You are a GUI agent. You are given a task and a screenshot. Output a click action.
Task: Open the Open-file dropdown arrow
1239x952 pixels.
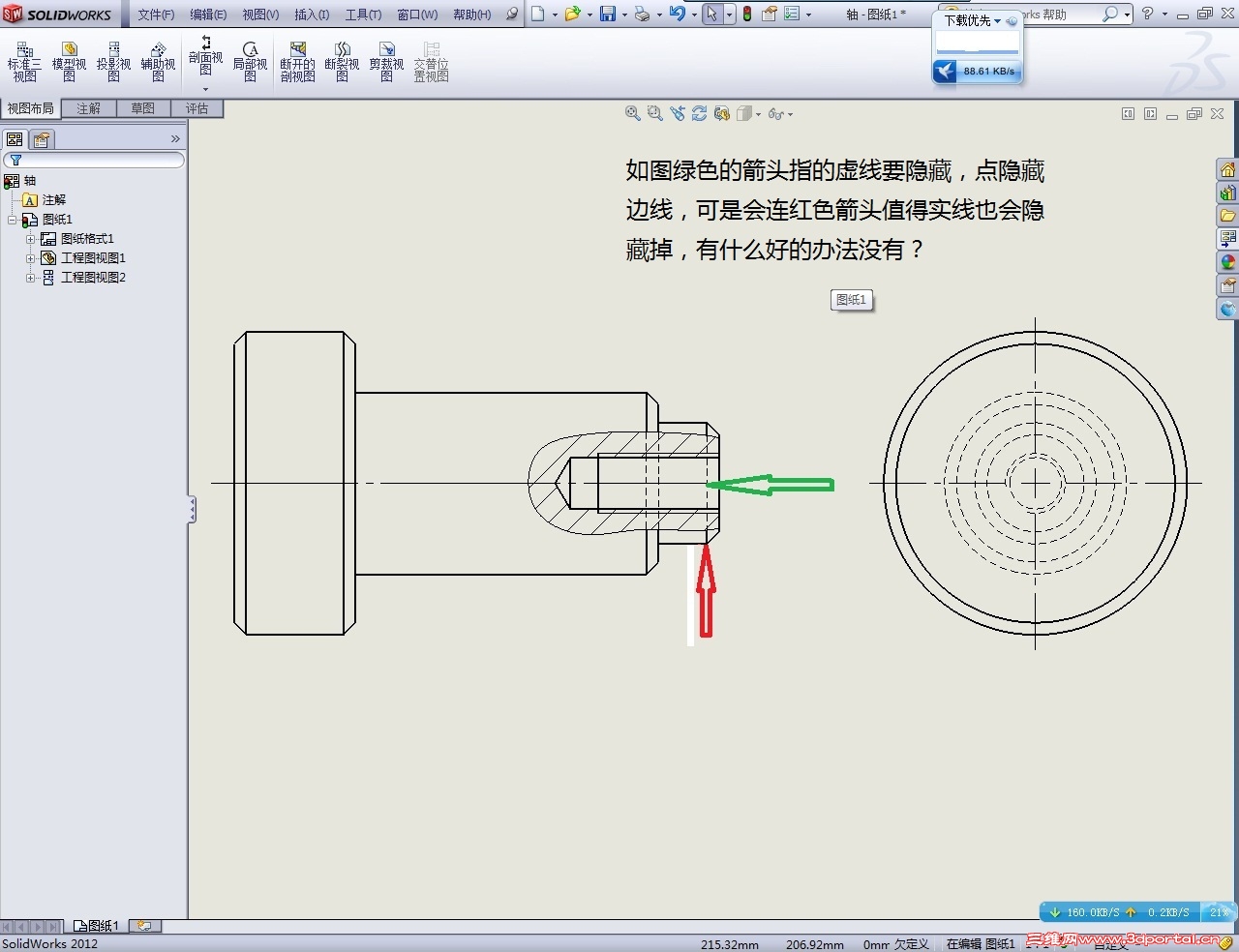589,15
